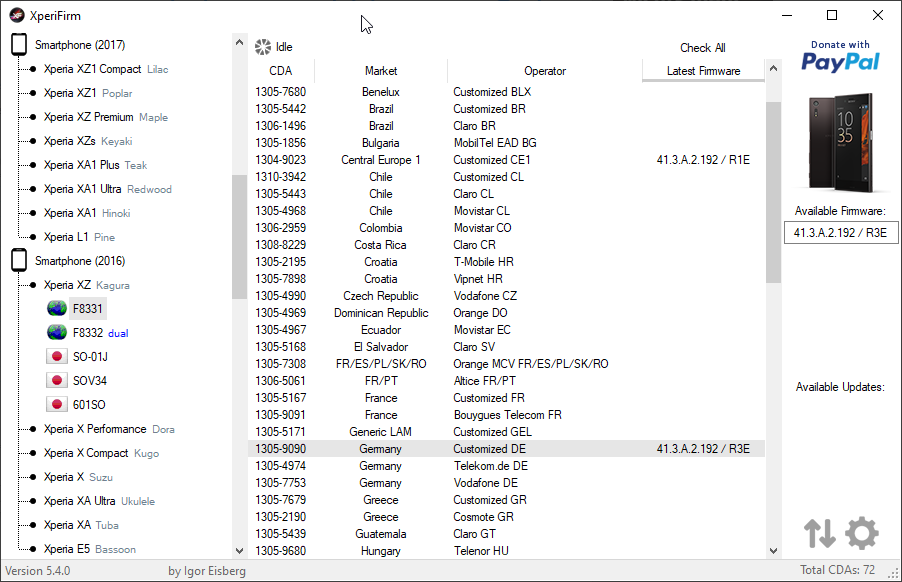Viewport: 902px width, 582px height.
Task: Select Xperia XZ1 Compact Lilac in tree
Action: (106, 69)
